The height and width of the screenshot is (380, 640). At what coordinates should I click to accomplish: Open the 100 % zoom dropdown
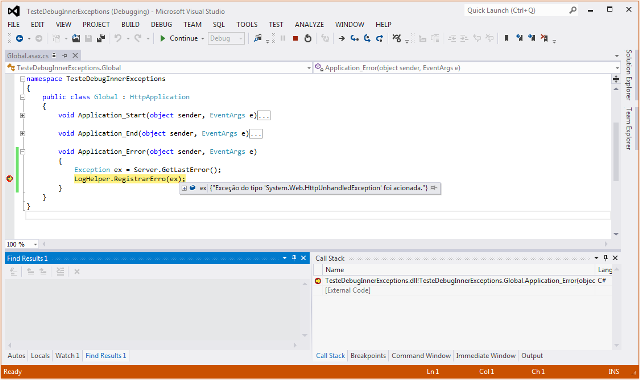click(35, 244)
